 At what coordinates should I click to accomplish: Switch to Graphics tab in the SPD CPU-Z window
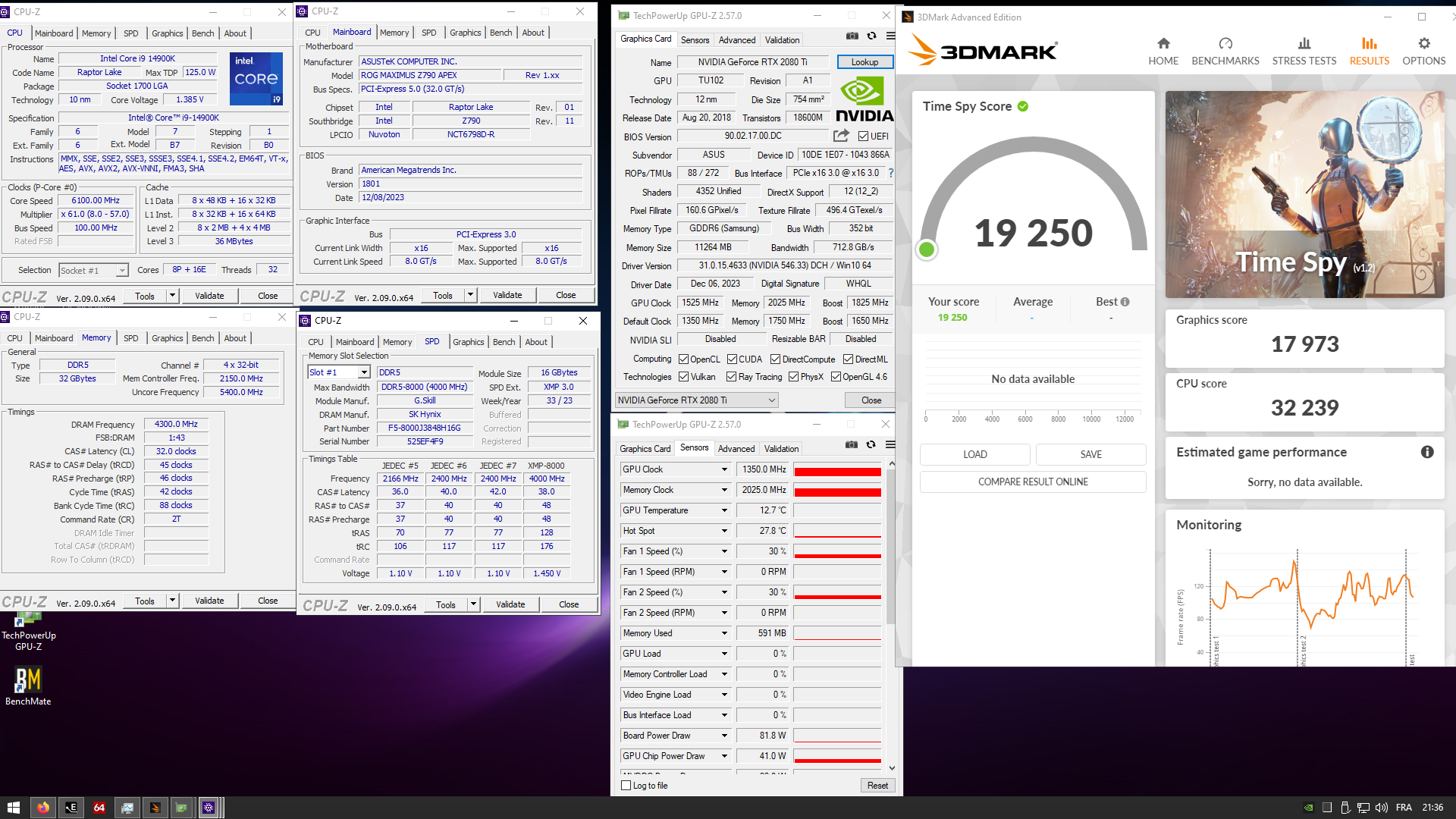click(x=468, y=342)
